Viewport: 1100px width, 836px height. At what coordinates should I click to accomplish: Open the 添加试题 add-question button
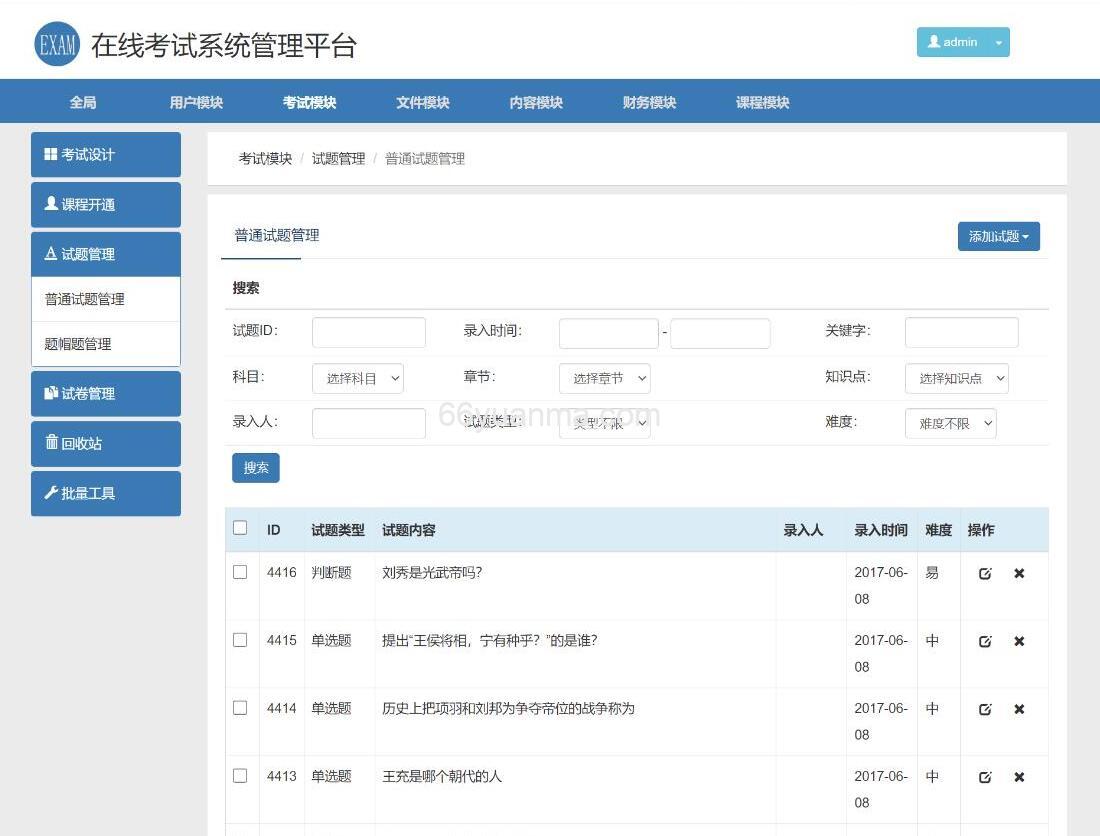pos(997,236)
